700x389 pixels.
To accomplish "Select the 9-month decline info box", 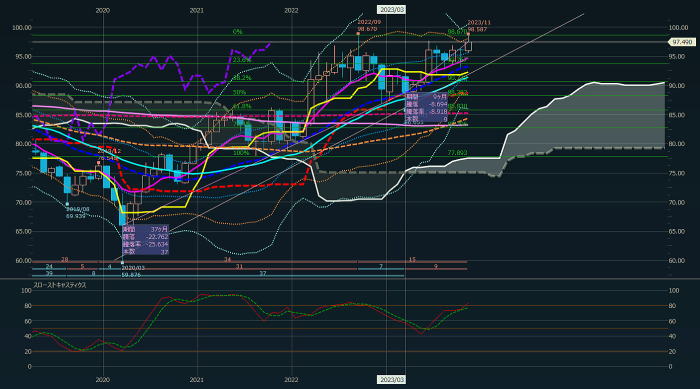I will [426, 108].
